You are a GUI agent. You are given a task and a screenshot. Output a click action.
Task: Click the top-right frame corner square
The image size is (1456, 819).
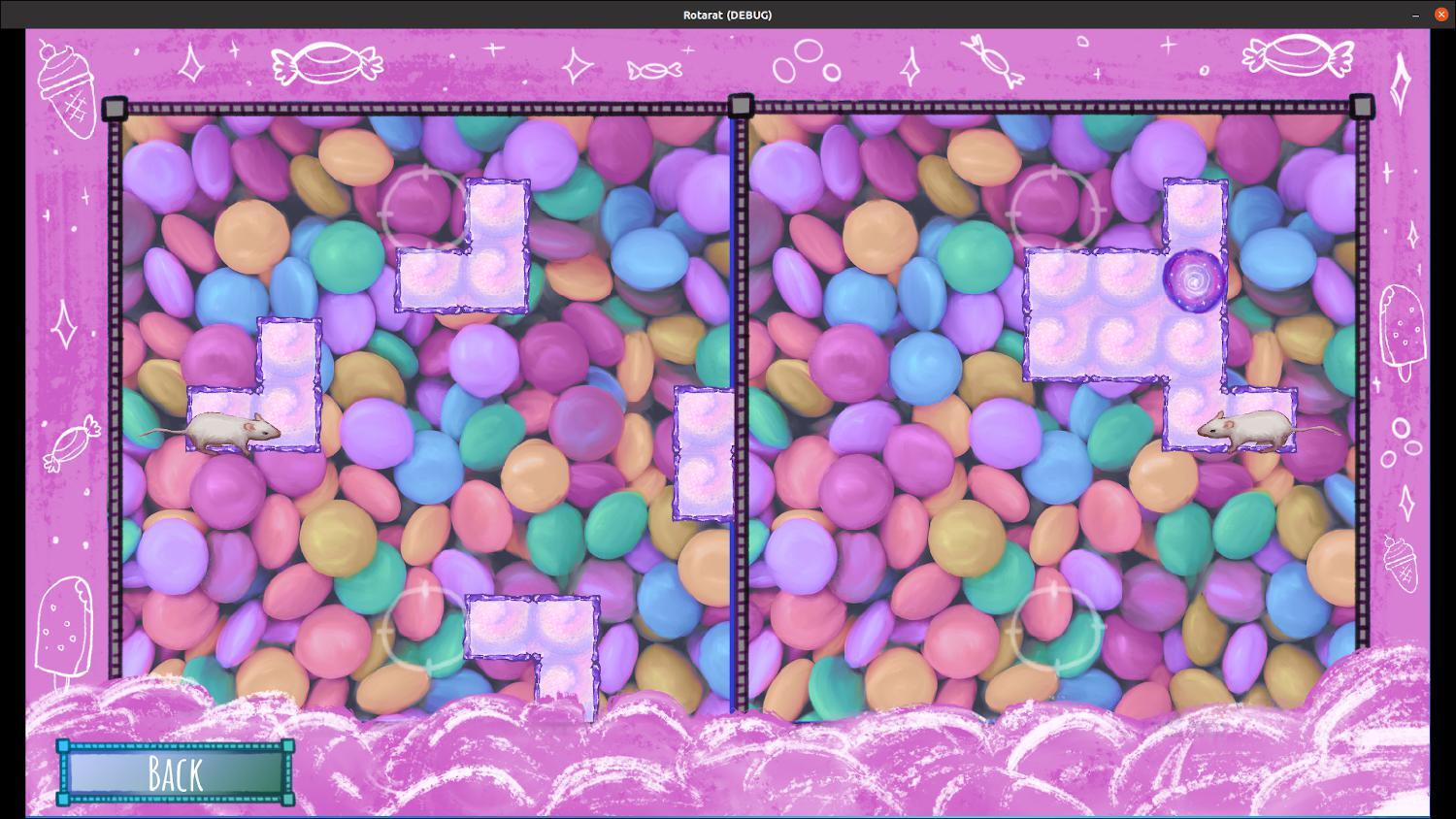[1362, 107]
